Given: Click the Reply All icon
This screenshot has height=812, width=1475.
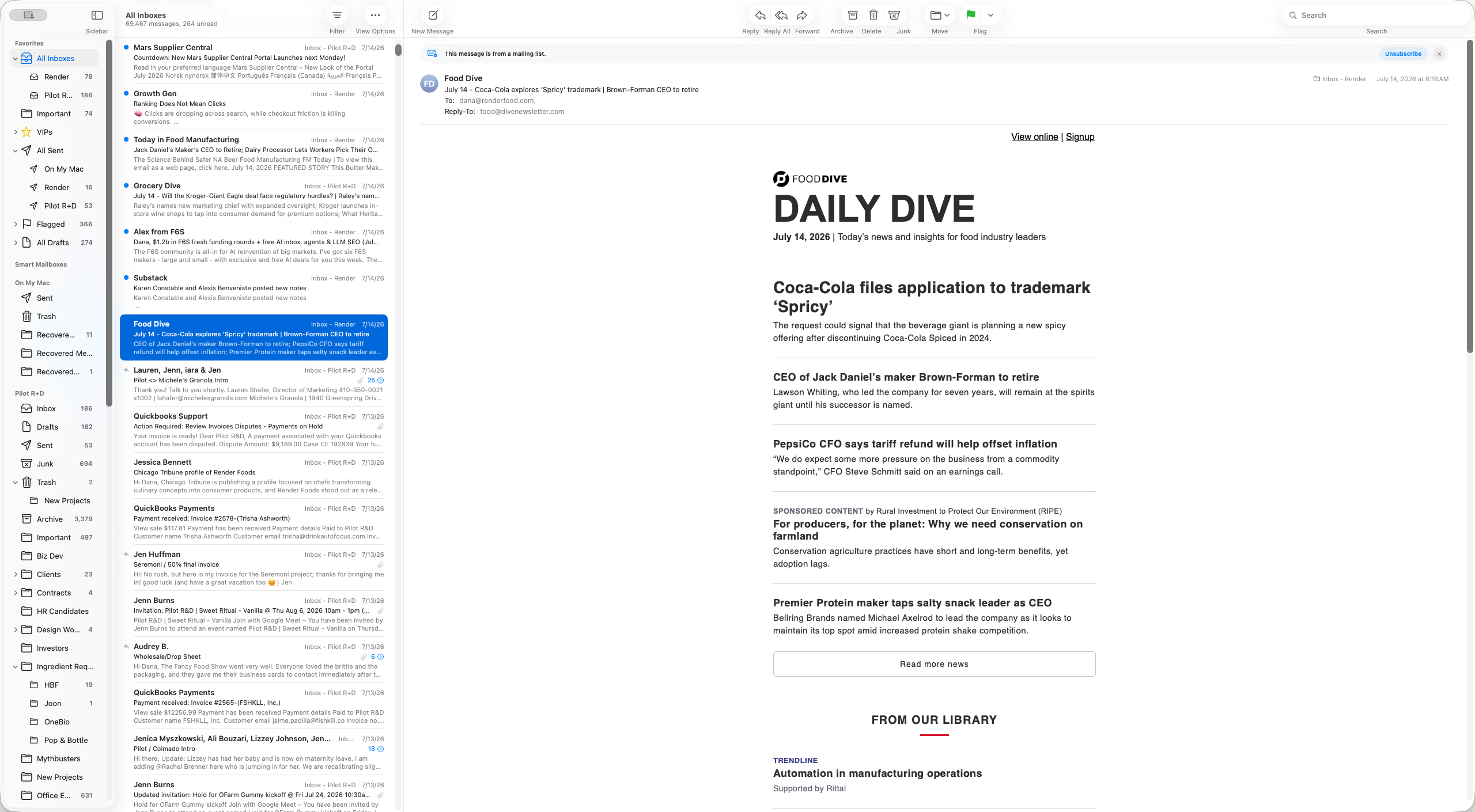Looking at the screenshot, I should click(781, 16).
